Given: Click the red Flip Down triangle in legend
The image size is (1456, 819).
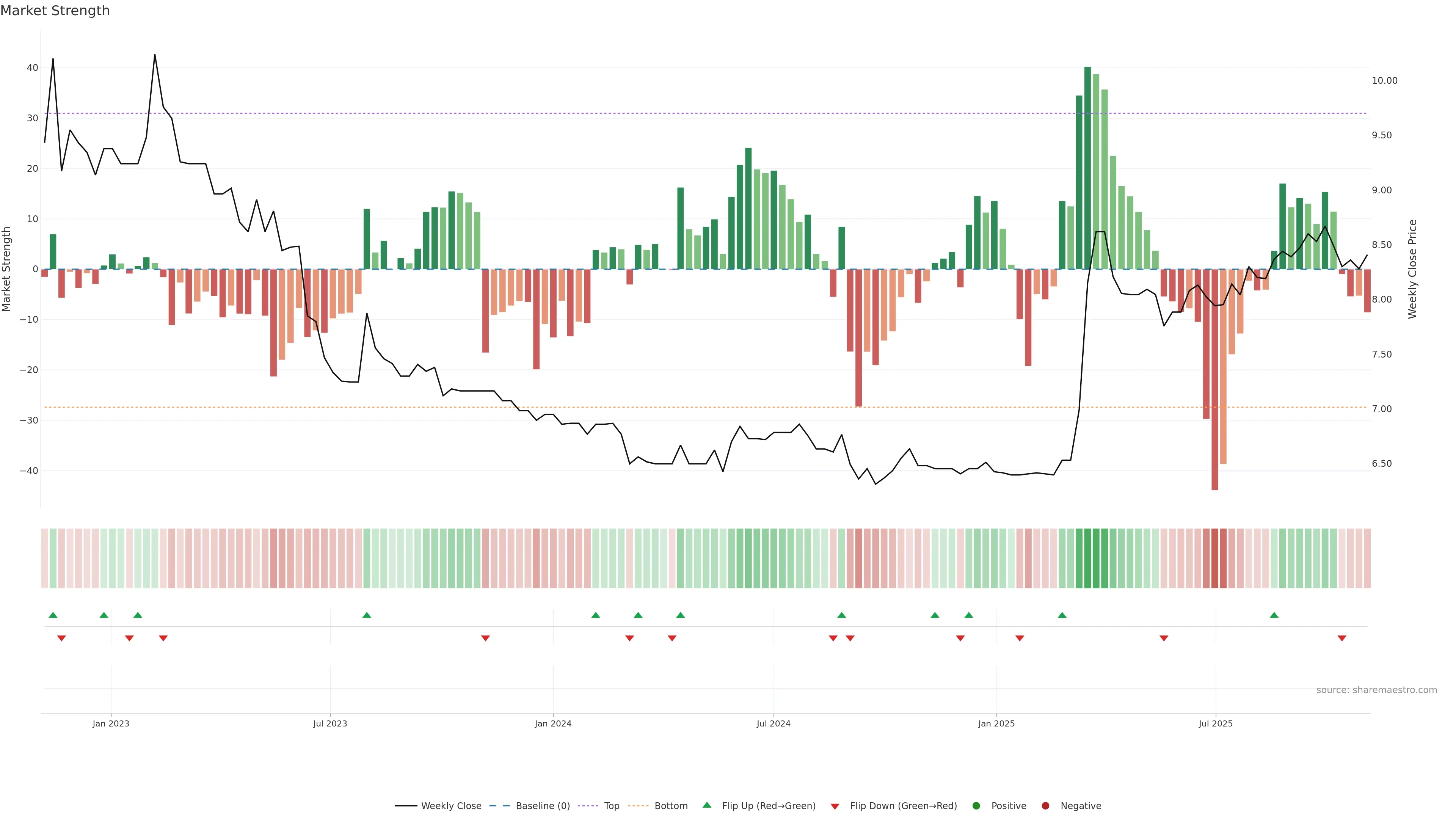Looking at the screenshot, I should click(835, 806).
